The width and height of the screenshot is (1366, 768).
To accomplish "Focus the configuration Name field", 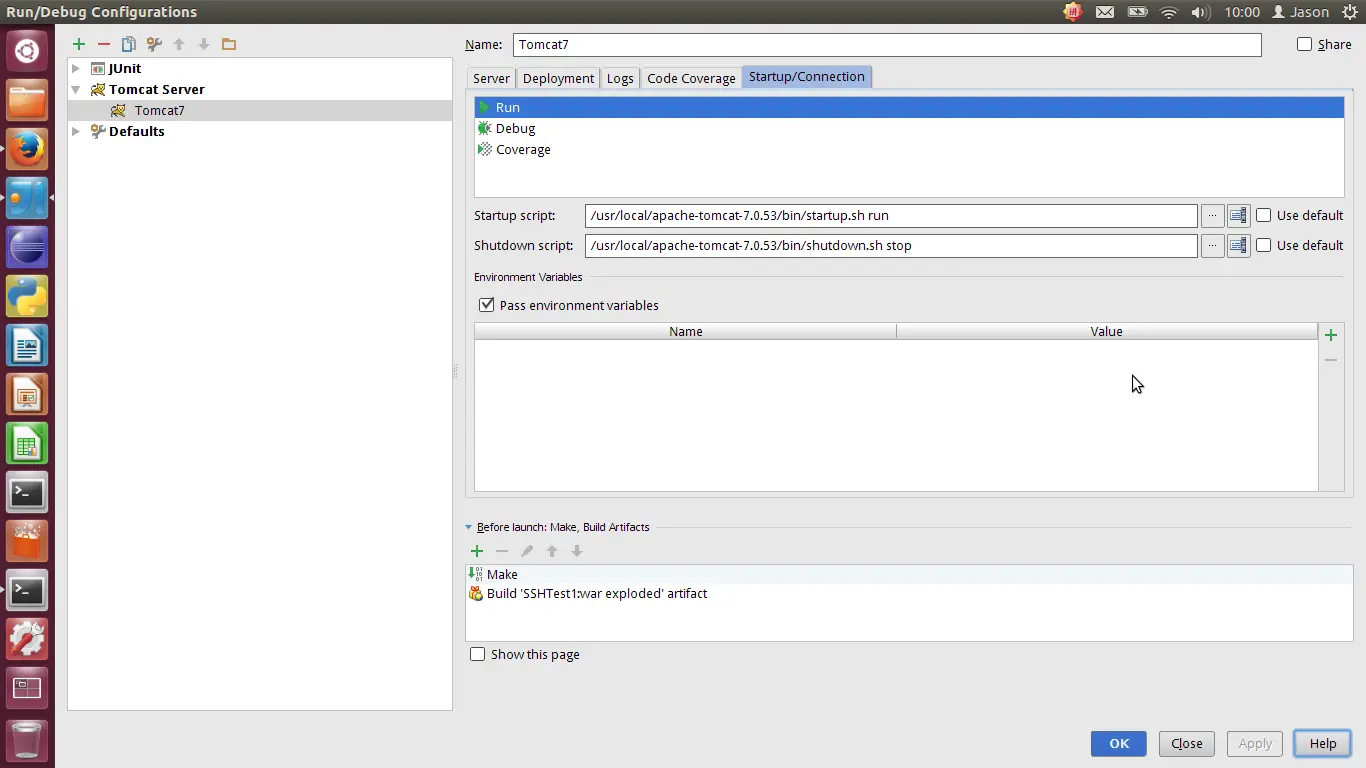I will pos(887,44).
